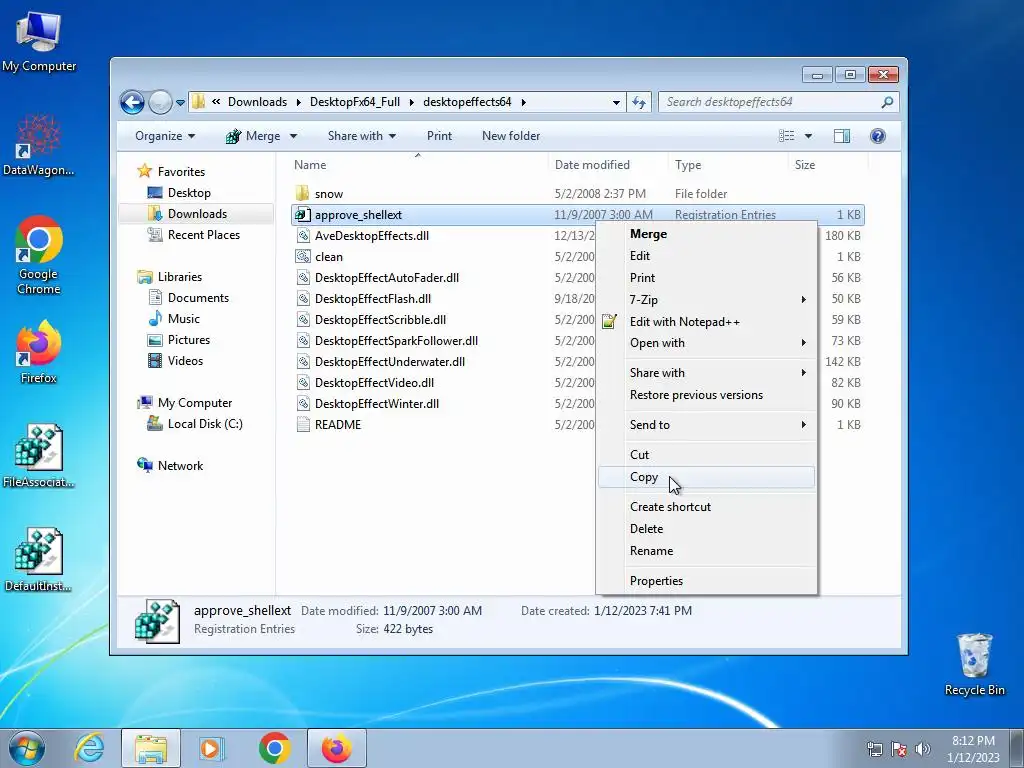Select the approve_shellext file icon

(x=302, y=214)
